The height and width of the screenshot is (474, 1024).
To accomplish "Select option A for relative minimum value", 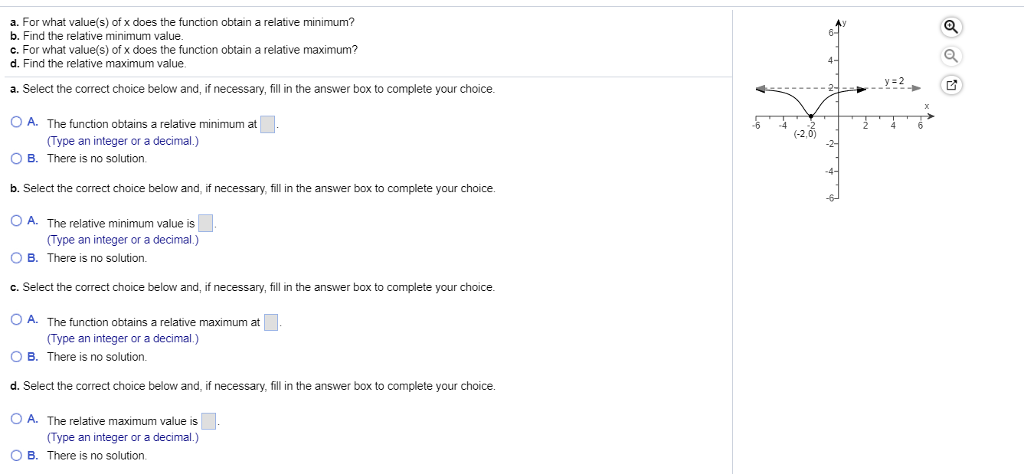I will (16, 222).
